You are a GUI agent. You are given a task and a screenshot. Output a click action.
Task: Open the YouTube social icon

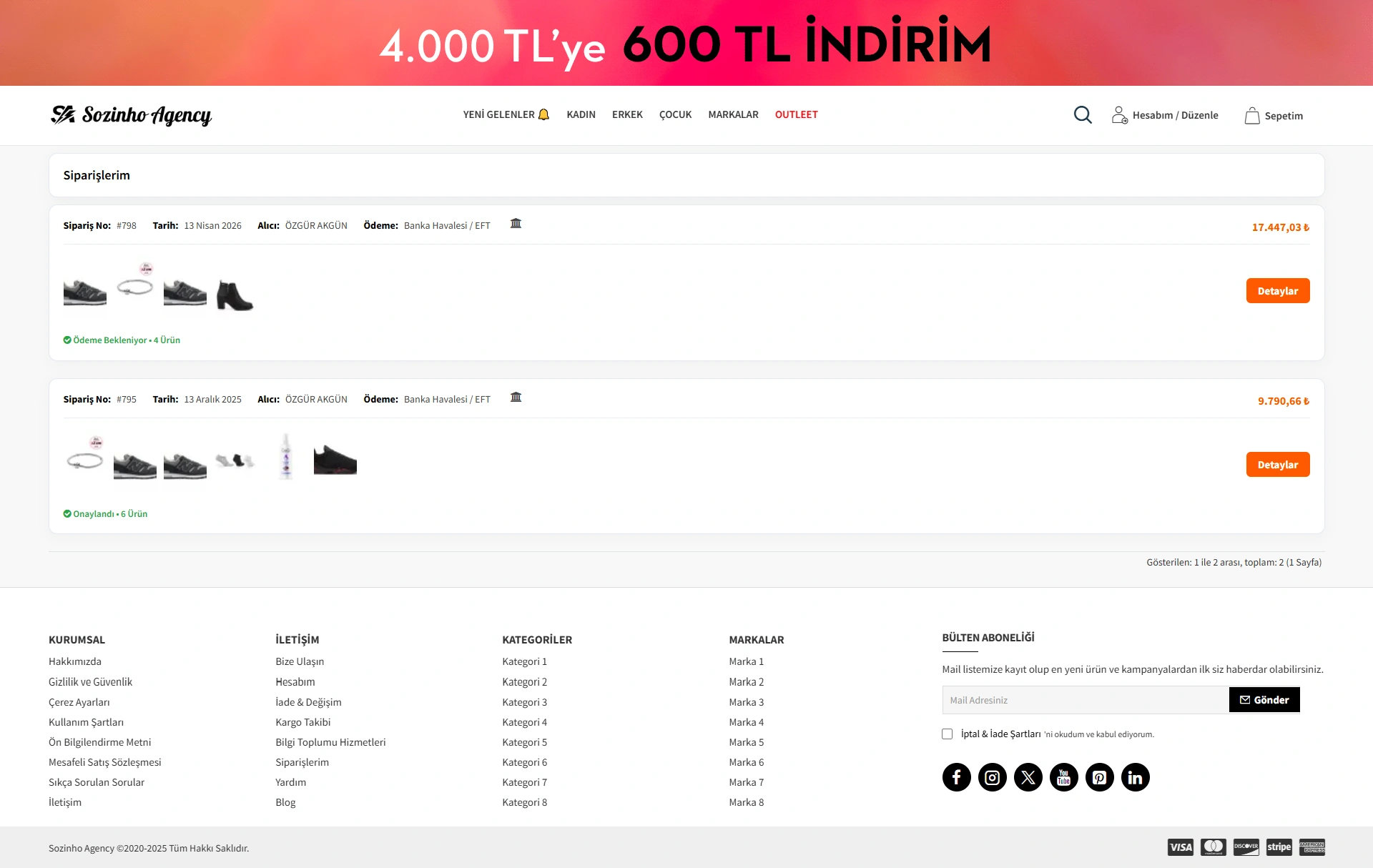(1063, 777)
